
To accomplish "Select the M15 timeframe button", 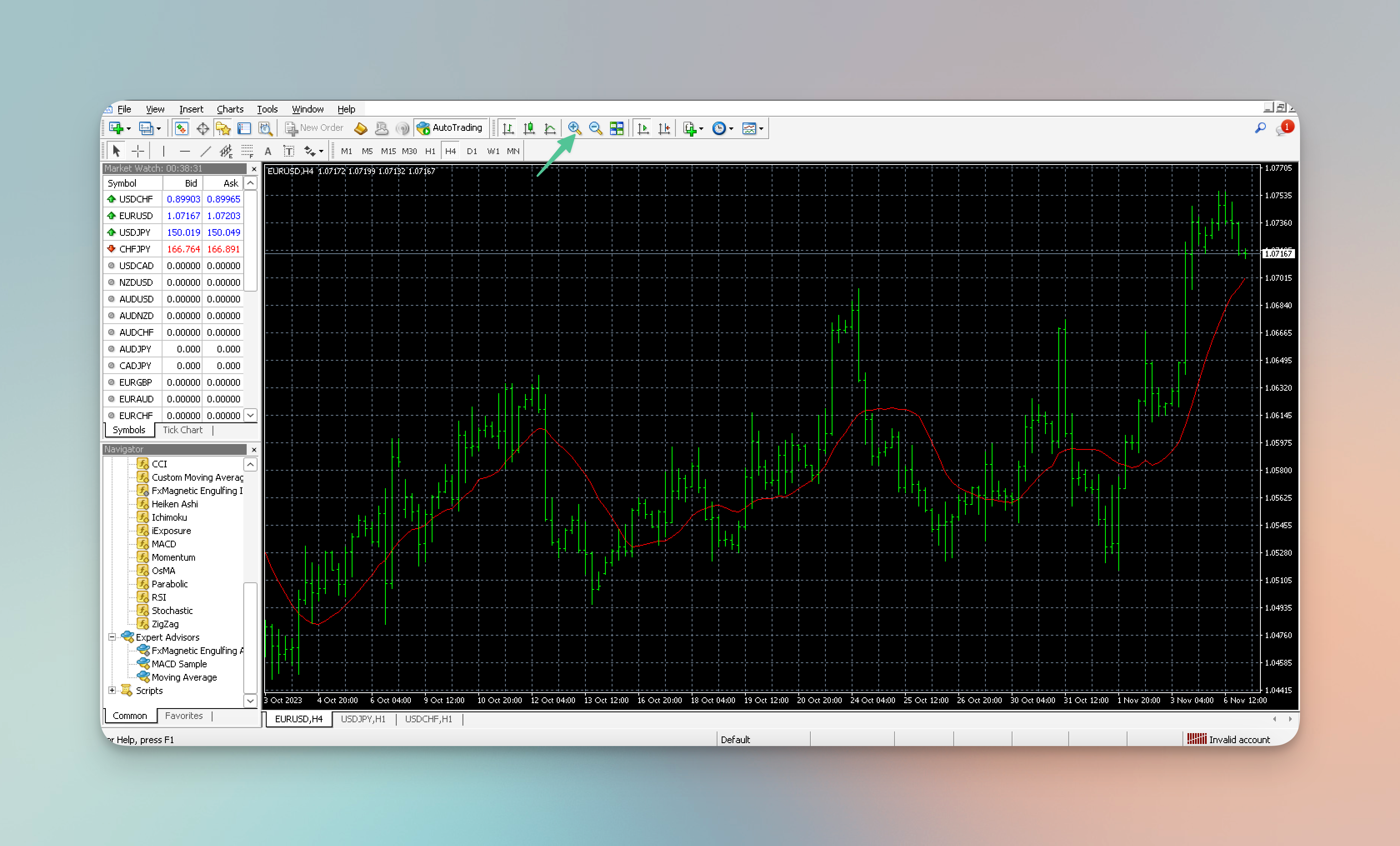I will point(388,151).
